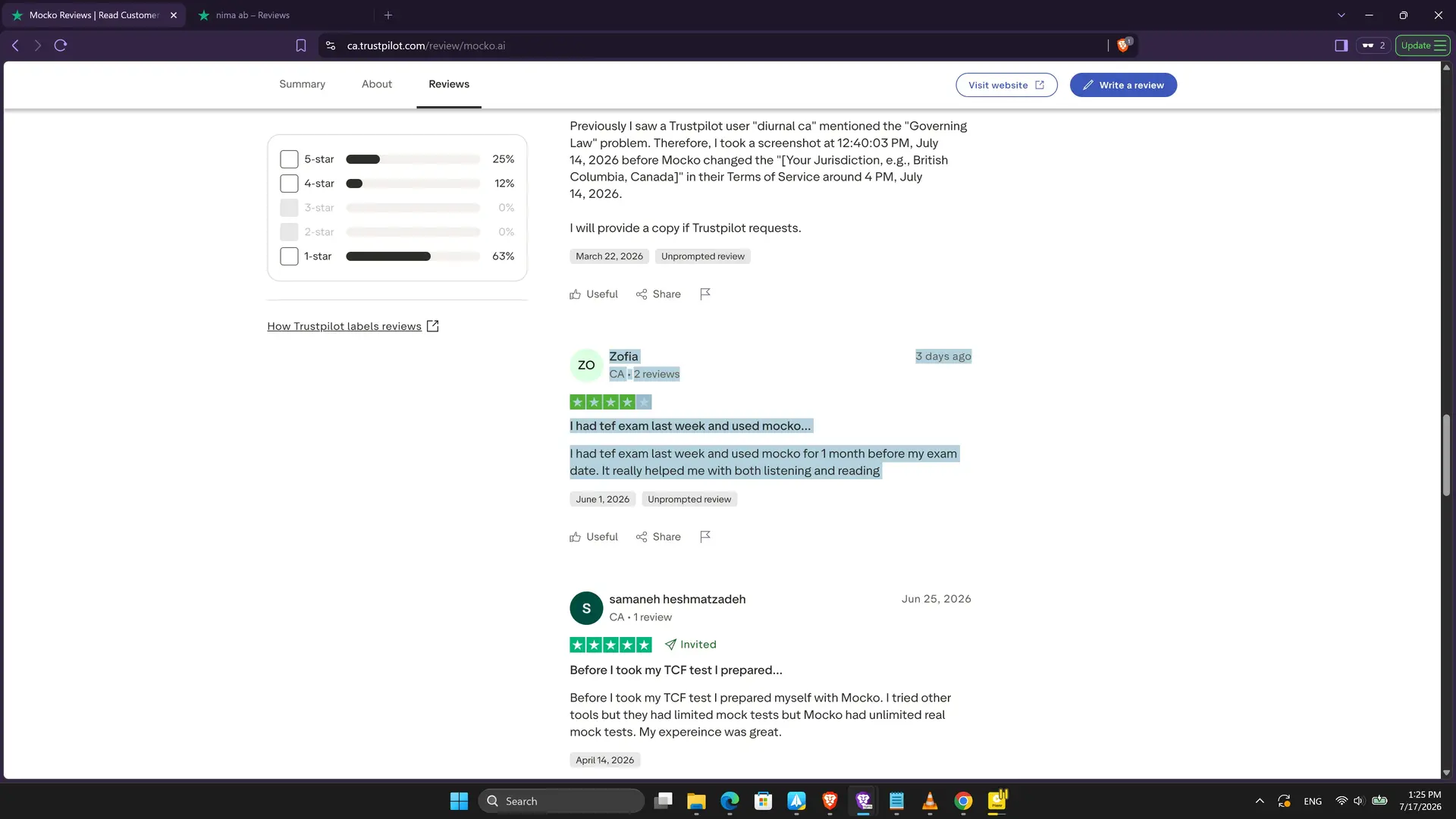
Task: Mark Zofia's review as Useful
Action: pyautogui.click(x=594, y=537)
